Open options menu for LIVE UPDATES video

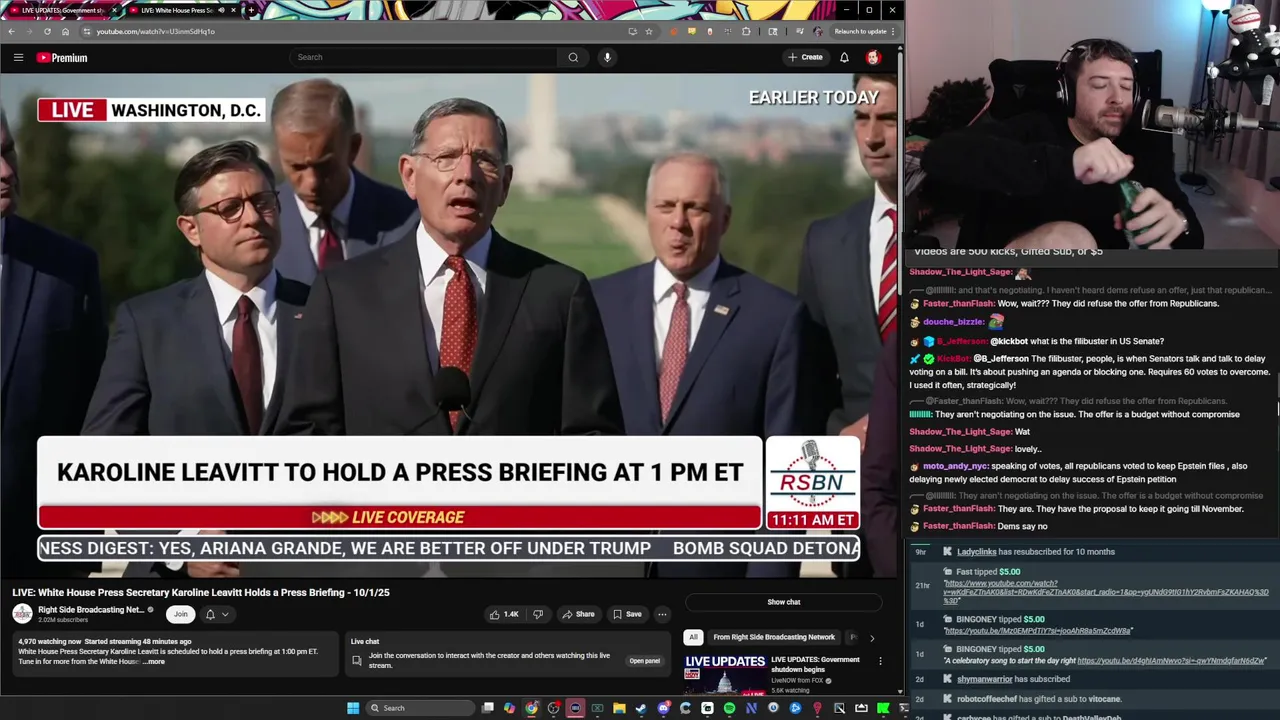[880, 661]
